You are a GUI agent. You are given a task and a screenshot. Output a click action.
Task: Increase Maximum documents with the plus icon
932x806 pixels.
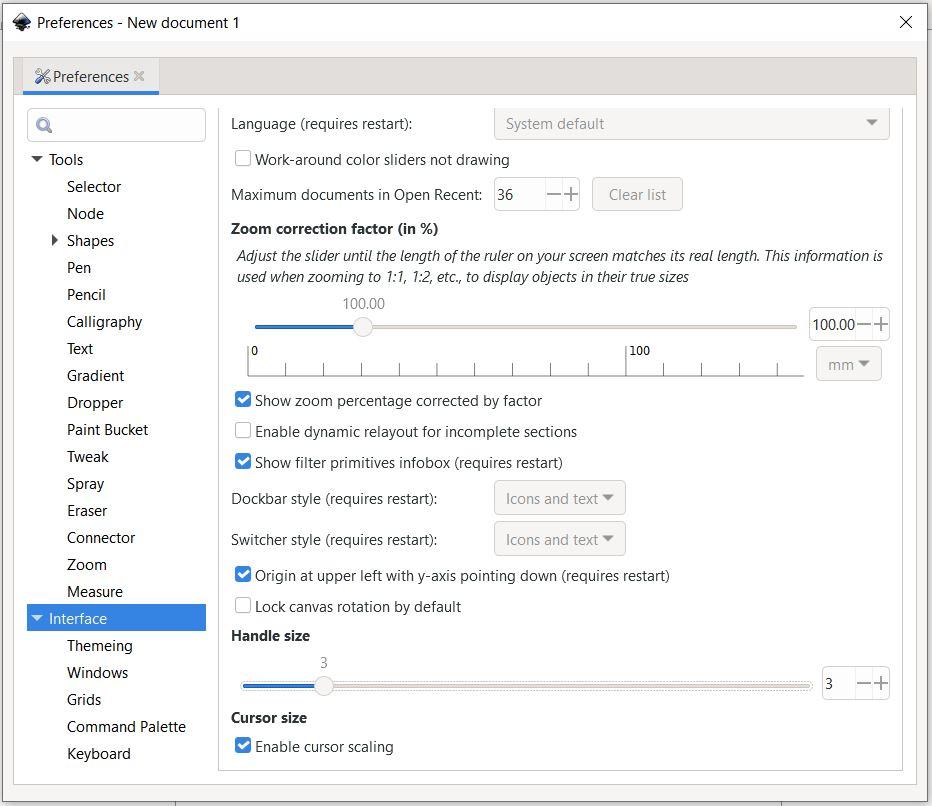tap(571, 194)
